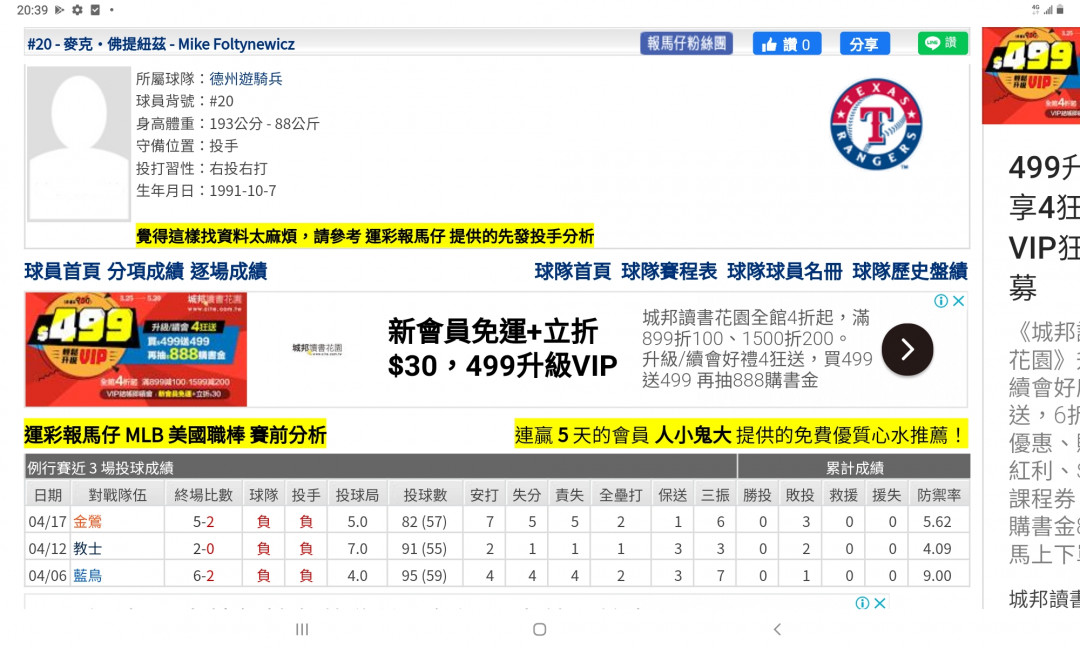Open the 報馬仔粉絲團 fan page button
1080x648 pixels.
click(686, 43)
